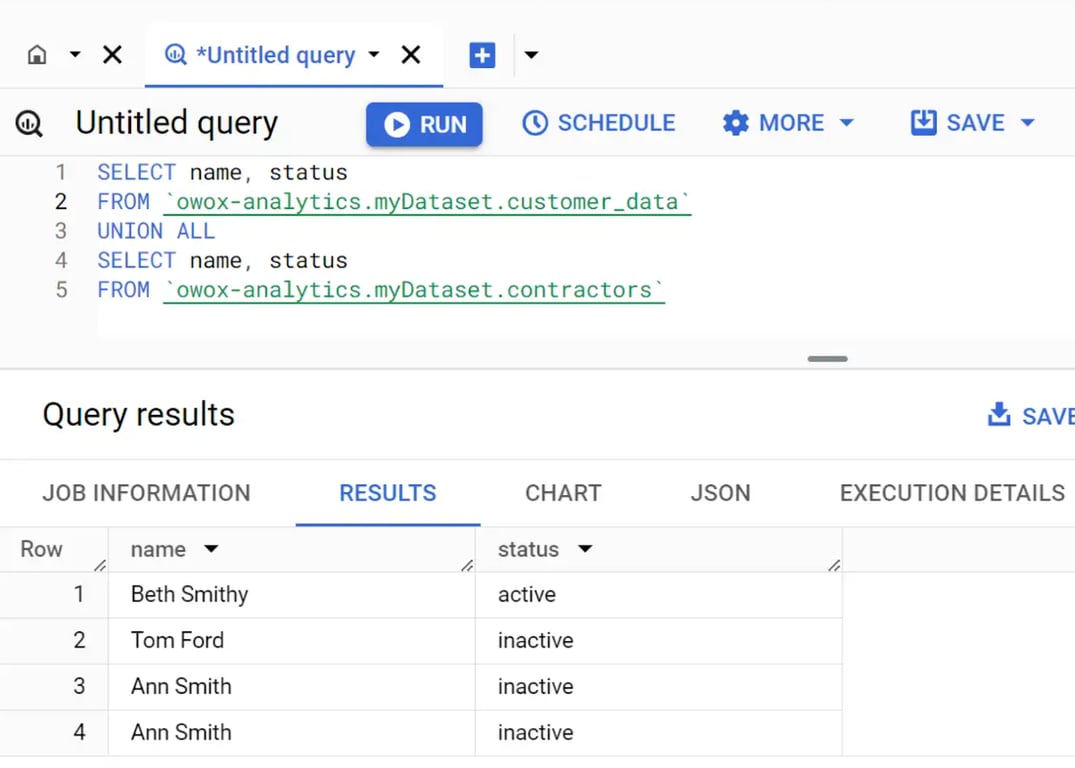Place cursor on UNION ALL line

[x=156, y=231]
